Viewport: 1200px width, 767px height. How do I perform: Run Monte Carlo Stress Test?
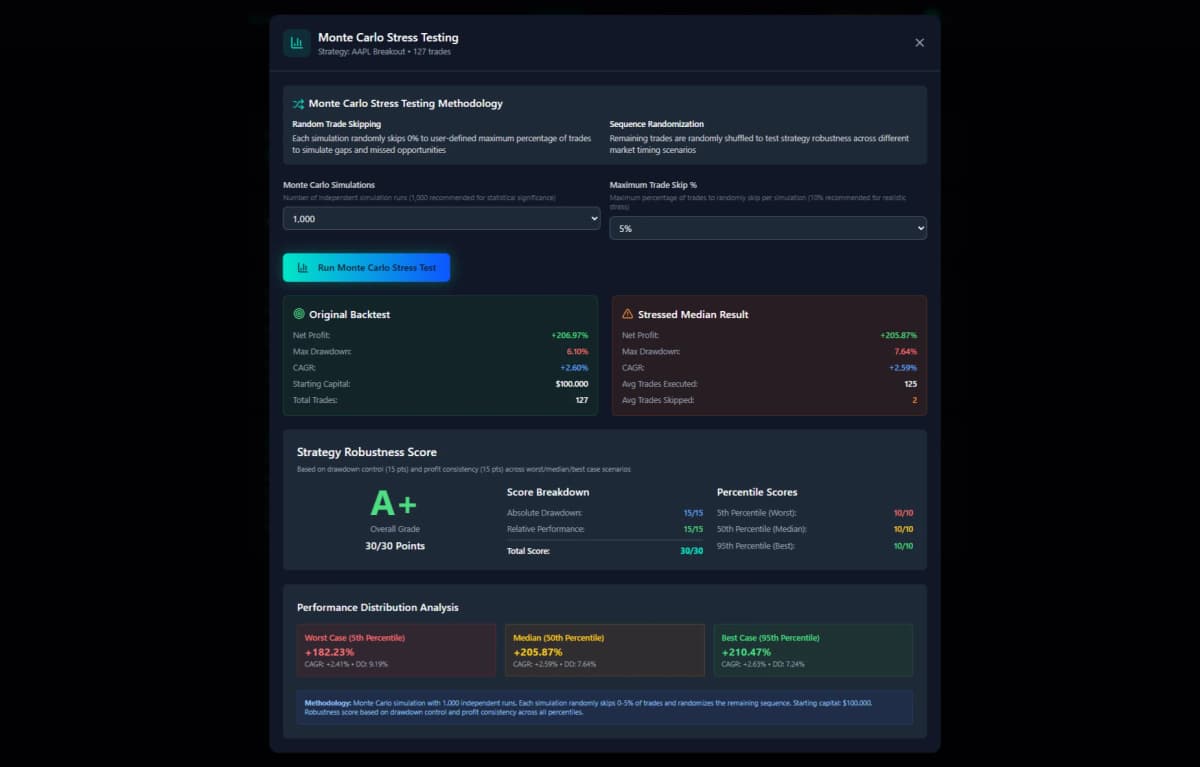tap(366, 268)
